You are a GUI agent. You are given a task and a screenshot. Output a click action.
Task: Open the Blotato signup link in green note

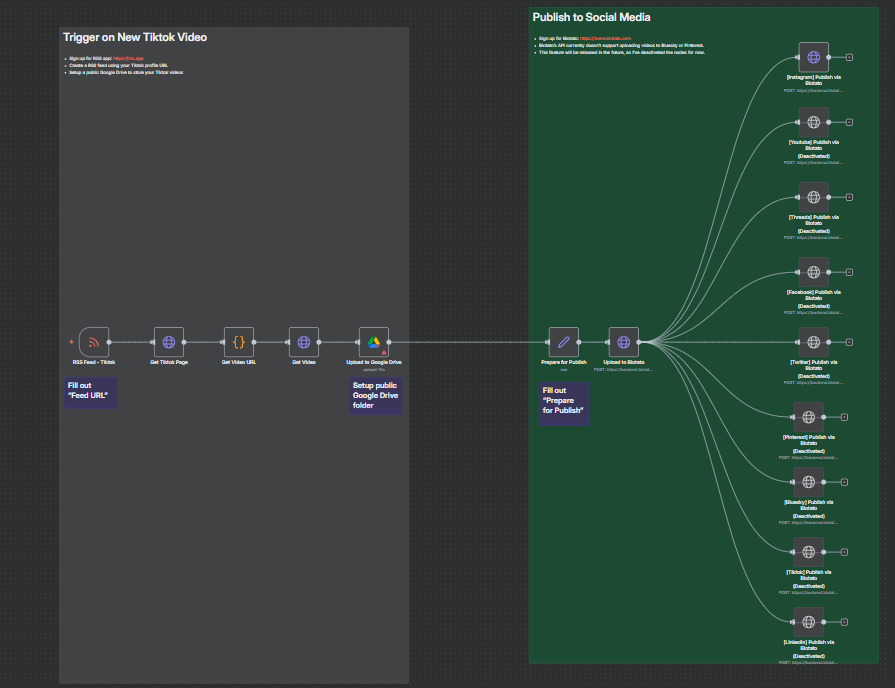point(606,38)
